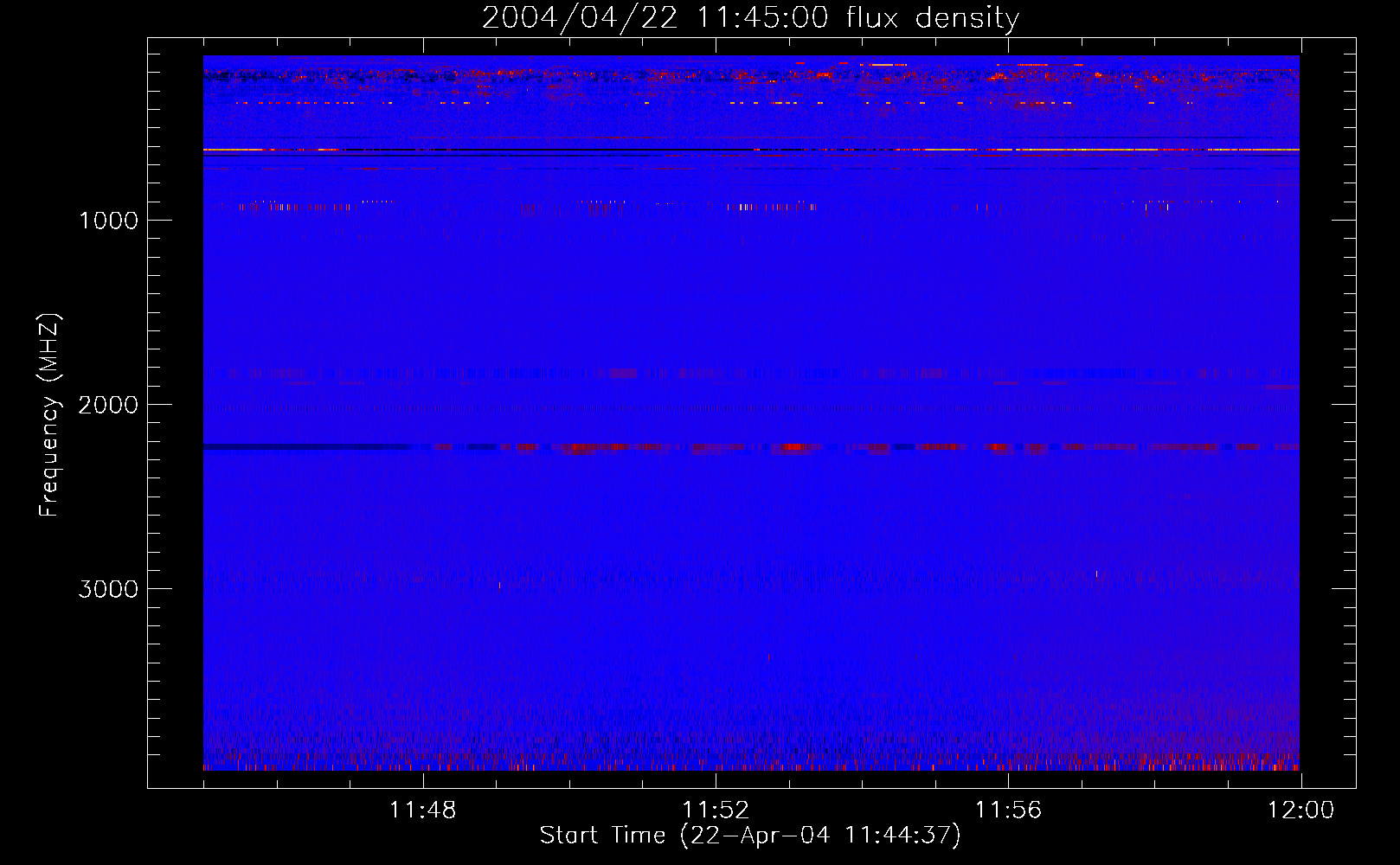Click the plot title "2004/04/22 11:45:00 flux density"
Screen dimensions: 1400x865
tap(750, 18)
